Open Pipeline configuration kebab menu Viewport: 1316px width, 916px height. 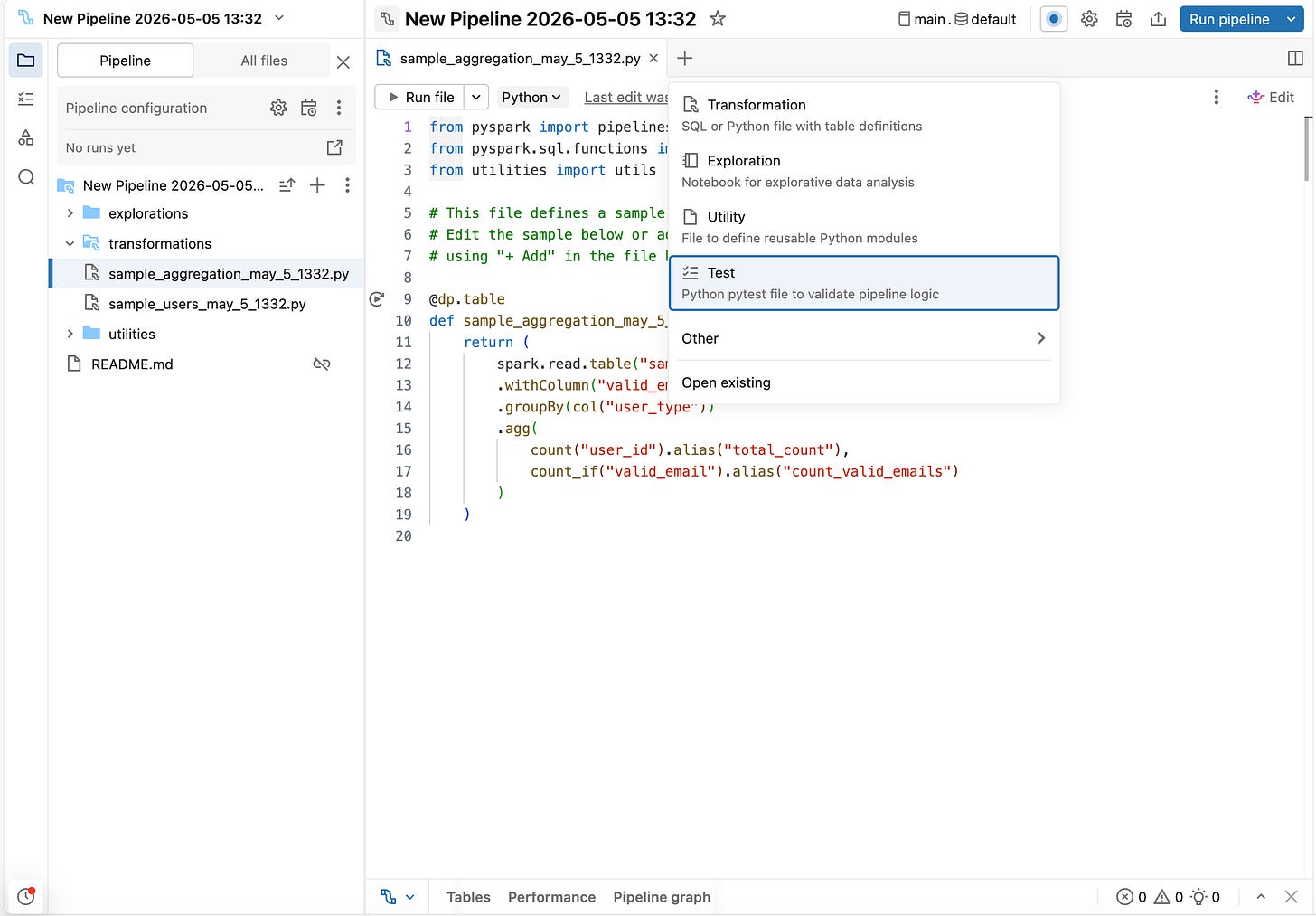click(x=339, y=108)
